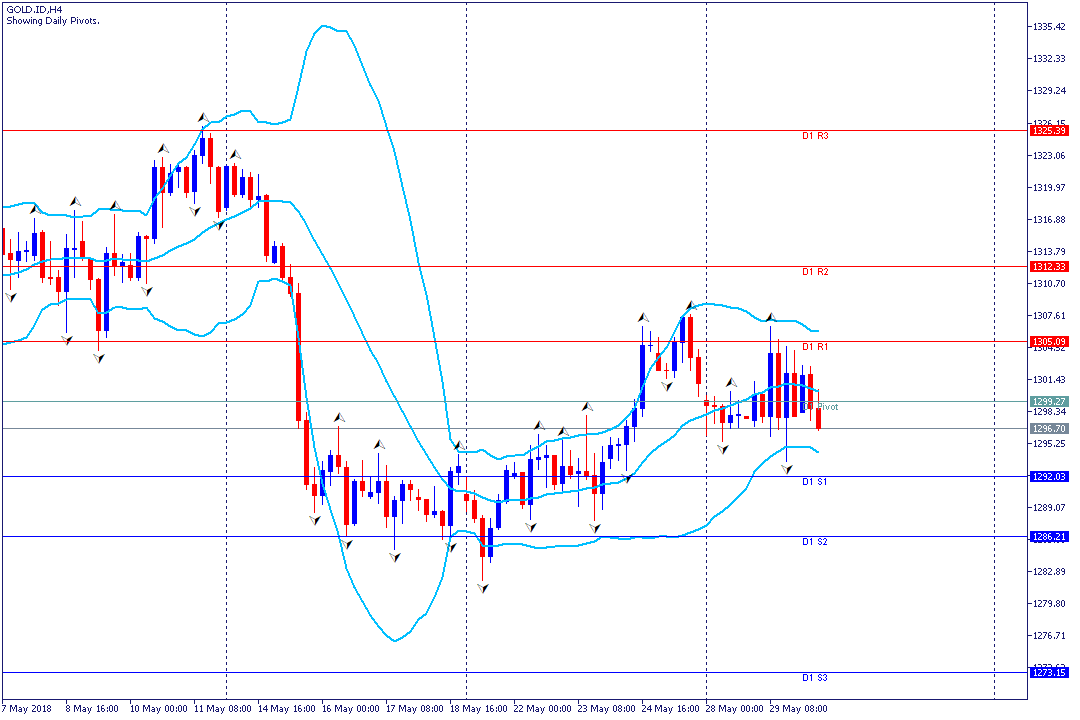Select the gray 1296.70 current price tag
This screenshot has width=1080, height=720.
[x=1048, y=428]
